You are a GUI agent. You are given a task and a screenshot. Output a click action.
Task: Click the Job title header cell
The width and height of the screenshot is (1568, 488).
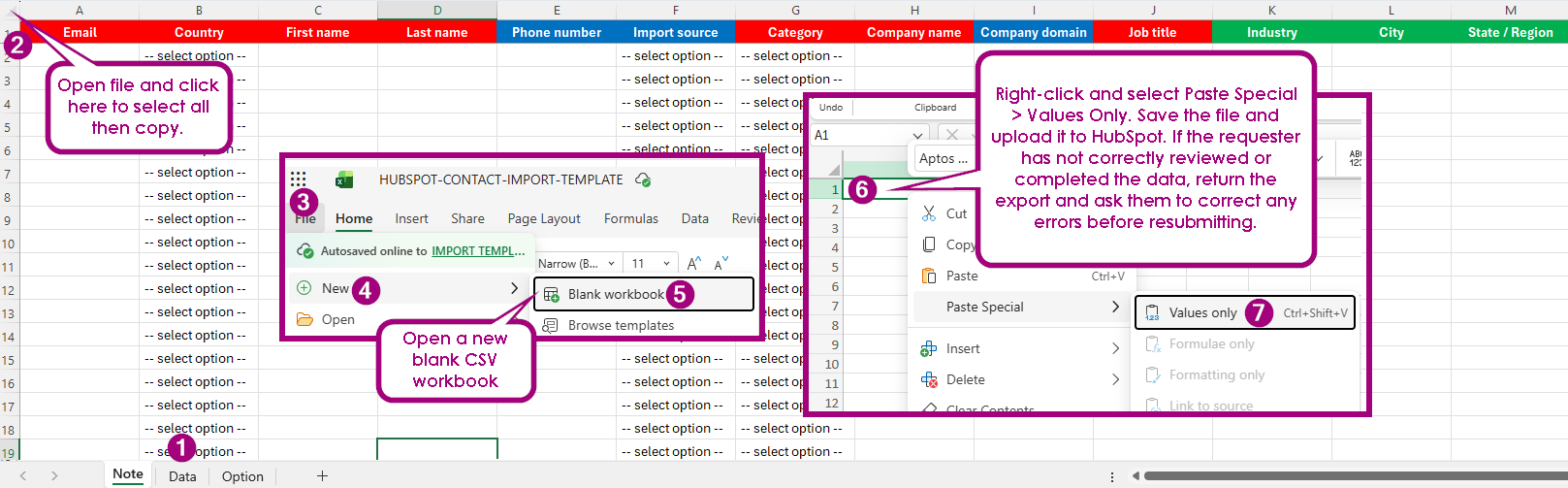(x=1153, y=32)
